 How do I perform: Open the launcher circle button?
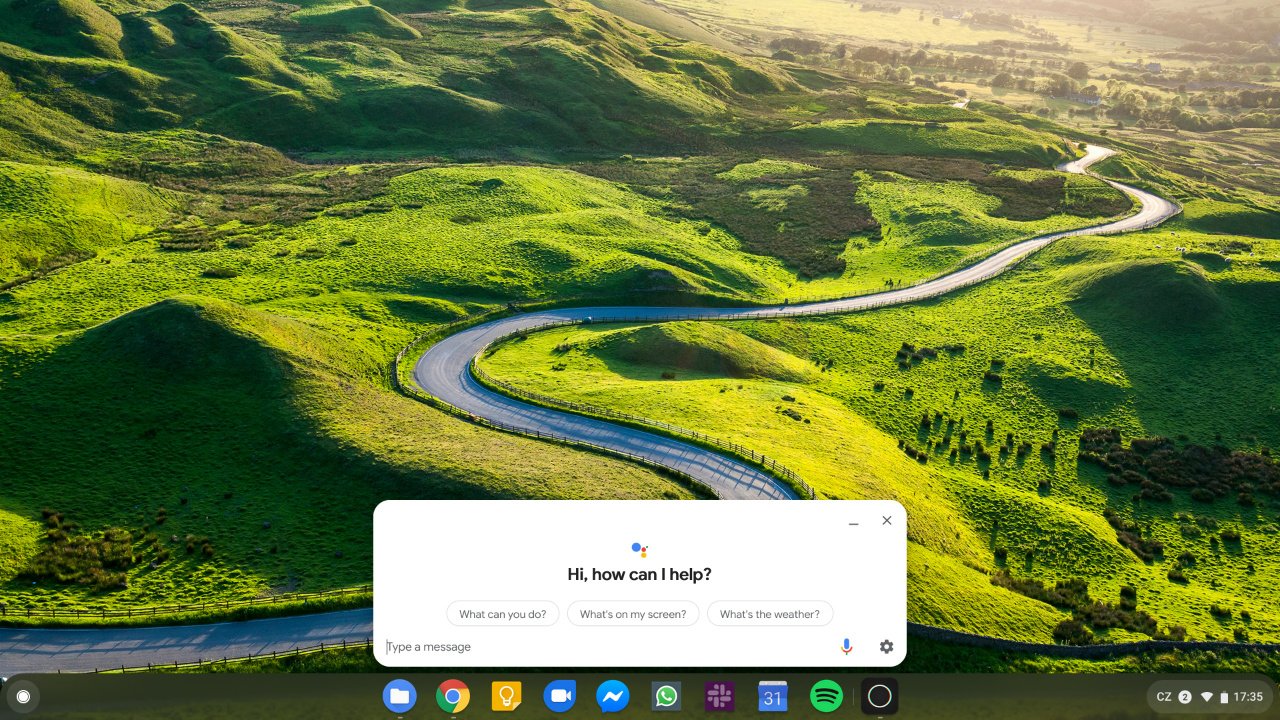23,696
